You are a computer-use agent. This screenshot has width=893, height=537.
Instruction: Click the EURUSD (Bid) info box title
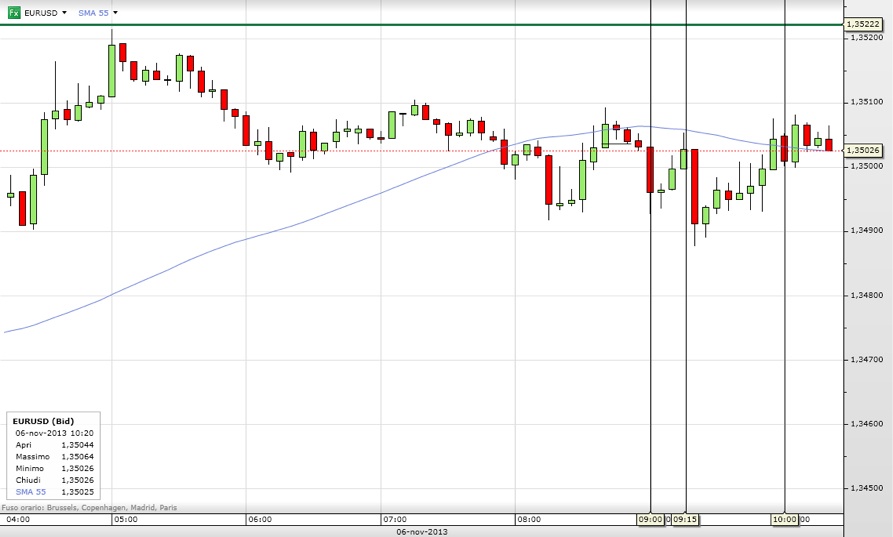click(x=42, y=421)
